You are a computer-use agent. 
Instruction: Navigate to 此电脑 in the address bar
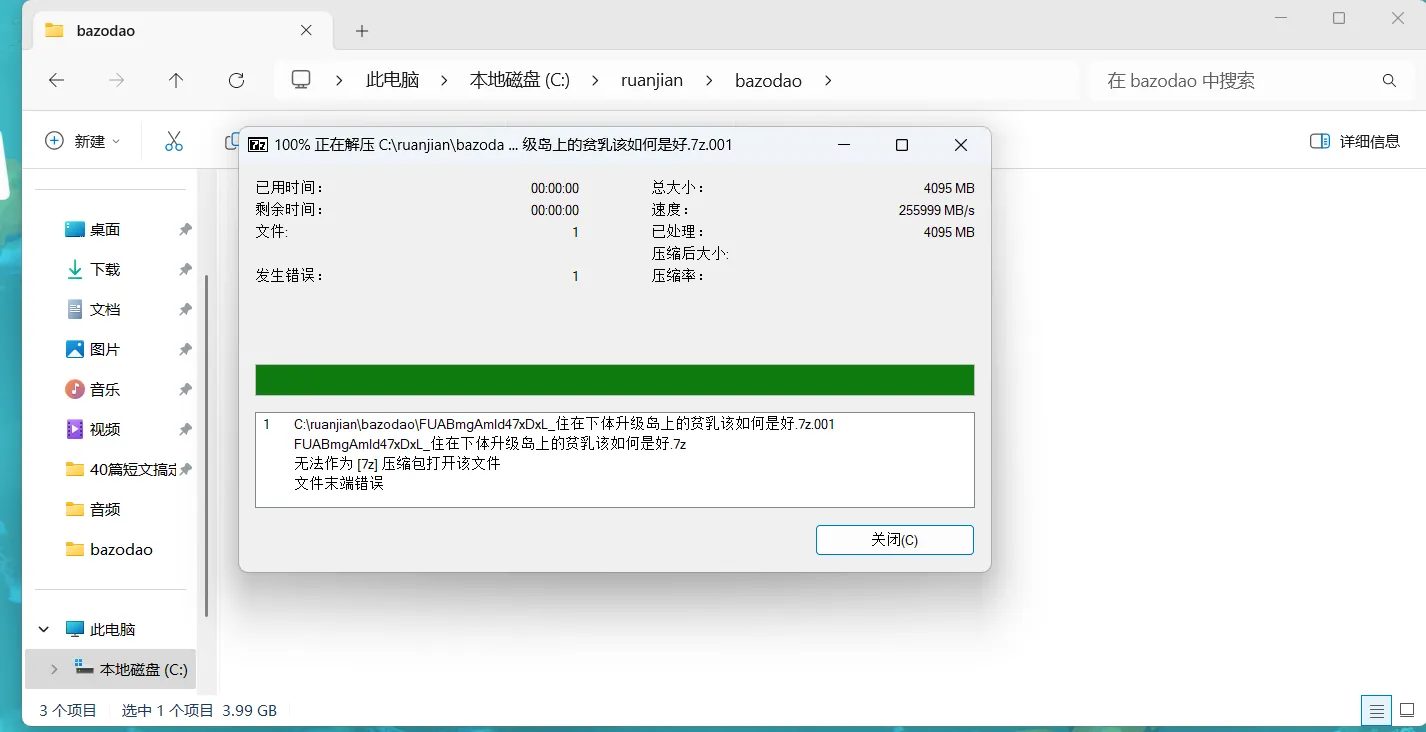pyautogui.click(x=393, y=81)
